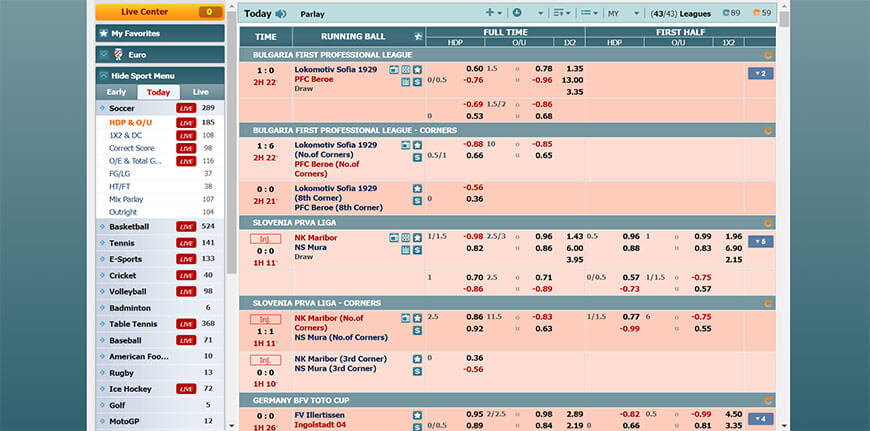870x431 pixels.
Task: Toggle the sound speaker icon beside Today
Action: pyautogui.click(x=281, y=14)
